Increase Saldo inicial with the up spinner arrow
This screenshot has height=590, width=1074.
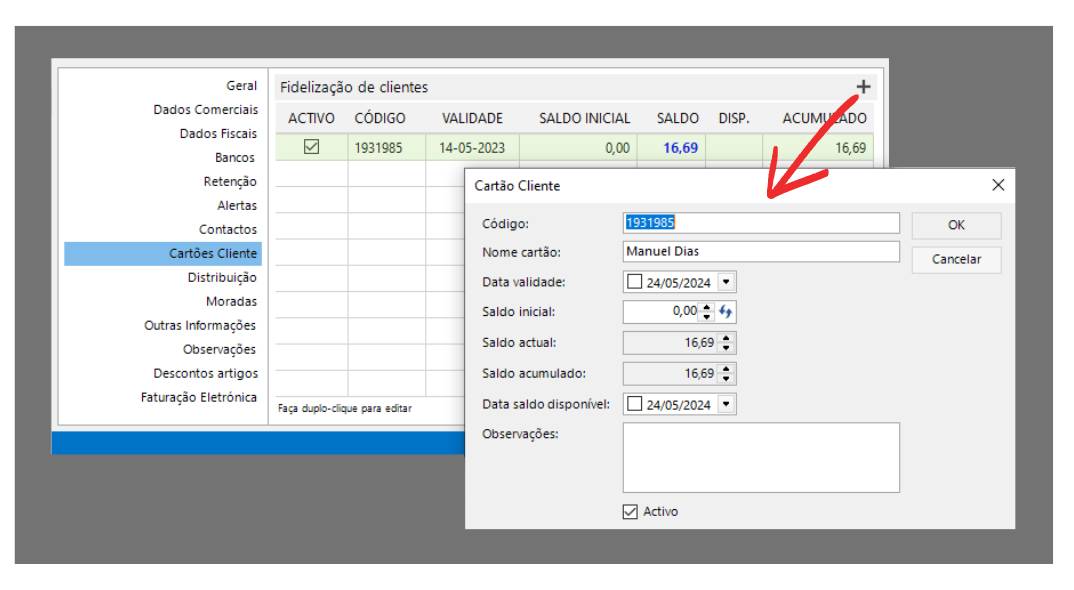(707, 307)
